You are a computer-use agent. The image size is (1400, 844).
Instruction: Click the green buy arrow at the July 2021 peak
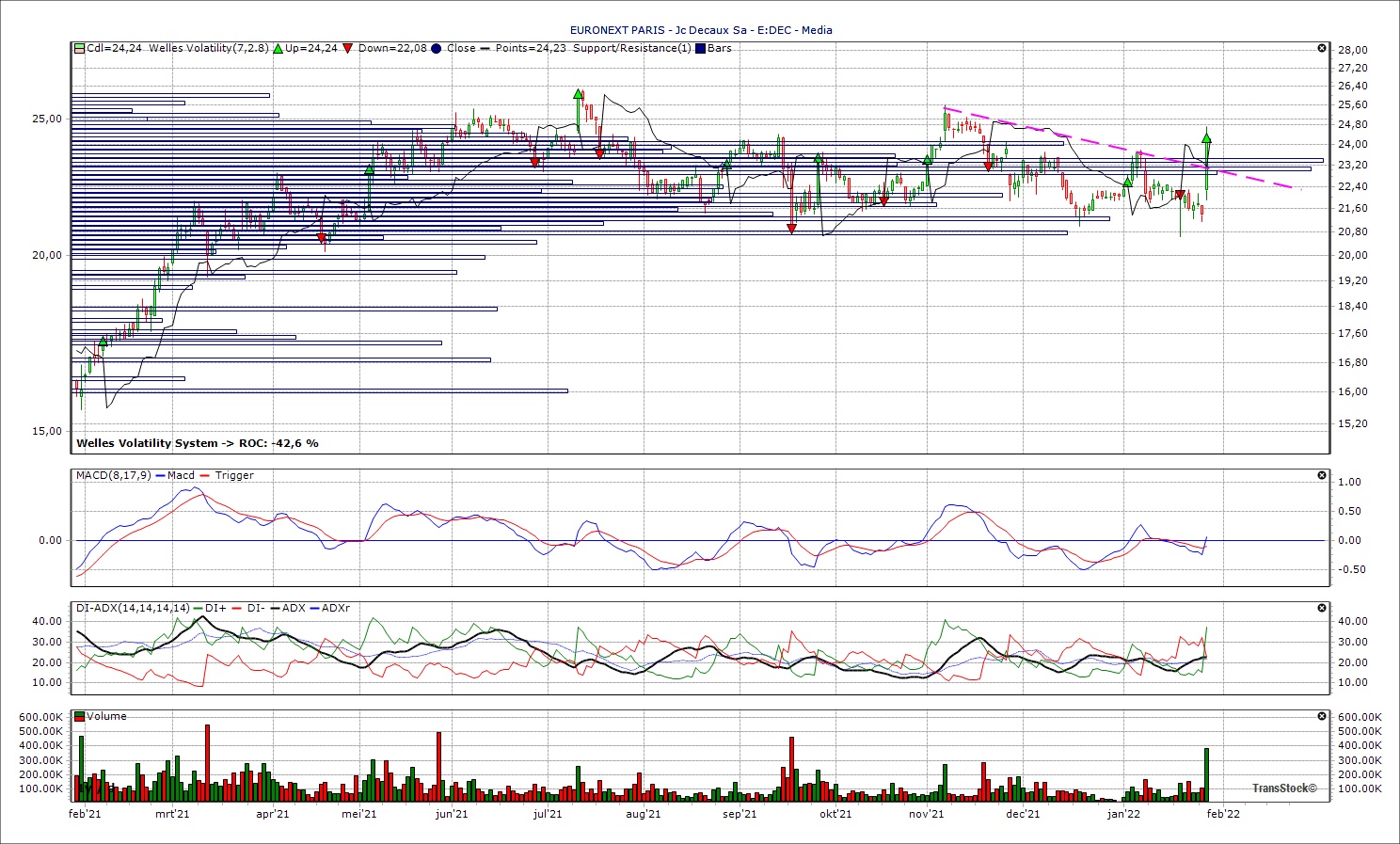(578, 94)
